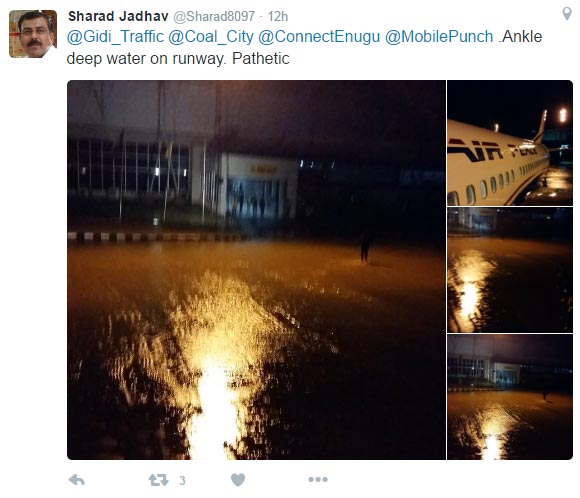Viewport: 580px width, 498px height.
Task: Open the large flooded runway photo
Action: (256, 270)
